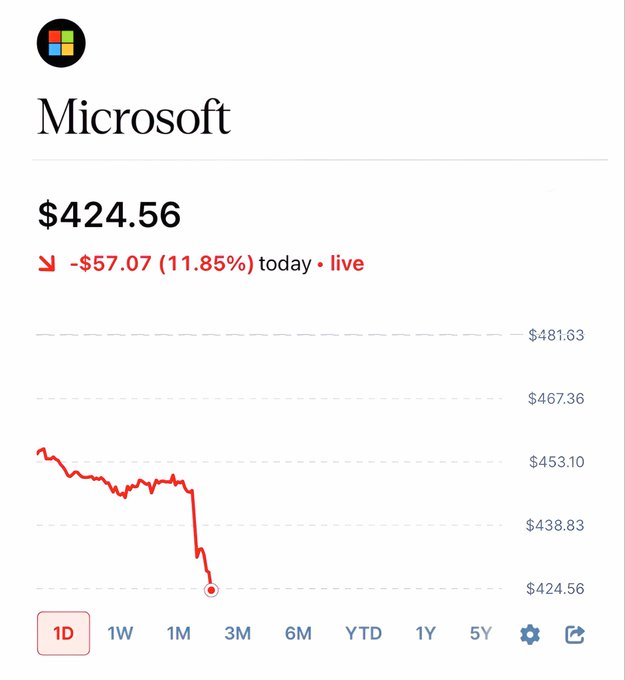The height and width of the screenshot is (680, 625).
Task: View the 1Y price history
Action: tap(426, 633)
